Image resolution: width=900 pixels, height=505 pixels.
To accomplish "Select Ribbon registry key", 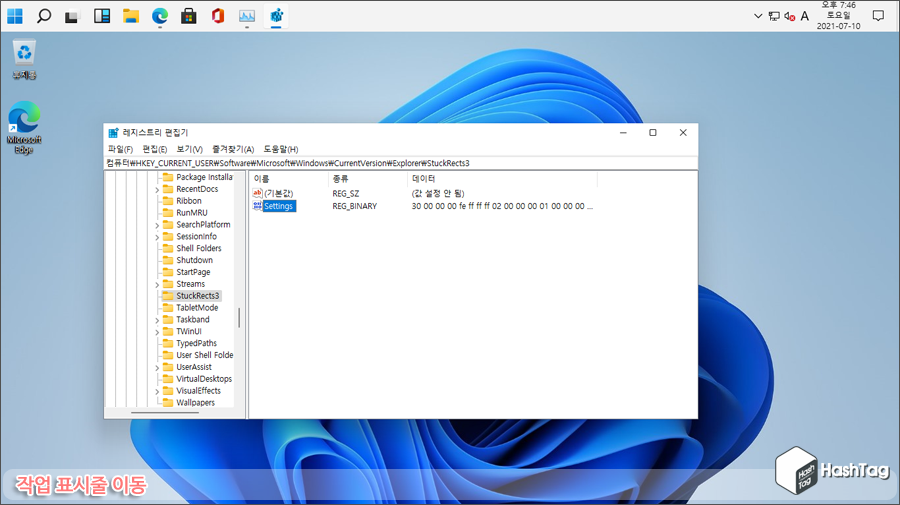I will pos(189,201).
